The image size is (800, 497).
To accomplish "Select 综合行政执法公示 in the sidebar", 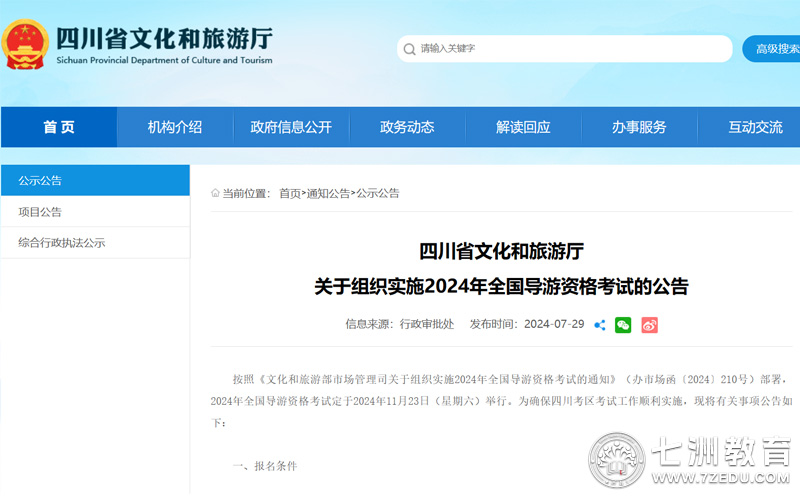I will (95, 243).
